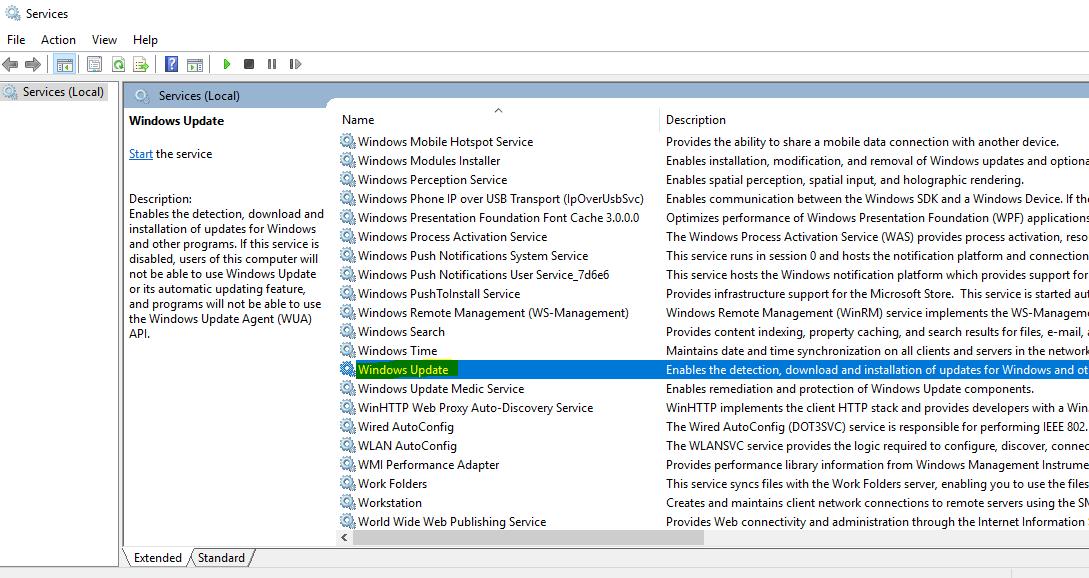Click the horizontal scrollbar left arrow
1089x578 pixels.
pyautogui.click(x=344, y=538)
